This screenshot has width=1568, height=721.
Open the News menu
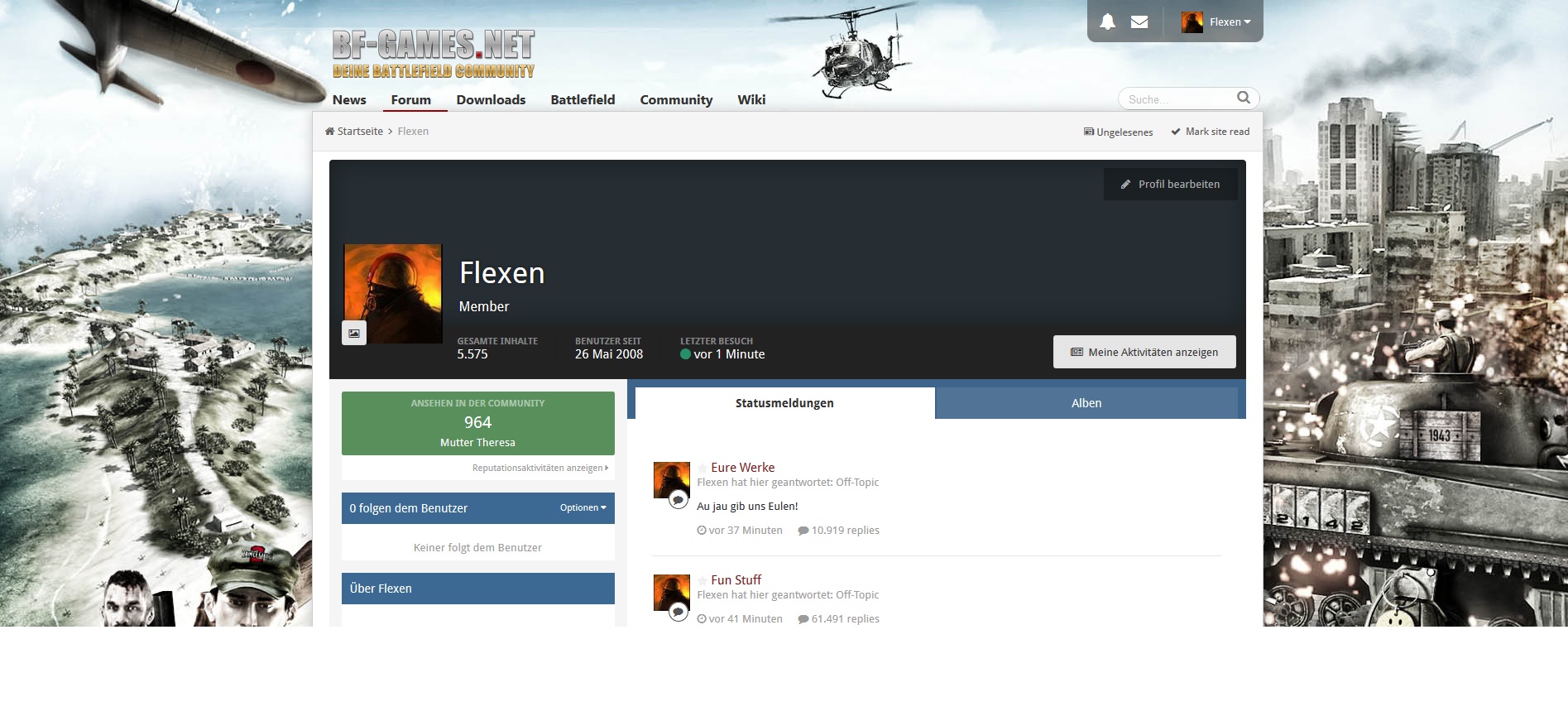[349, 99]
